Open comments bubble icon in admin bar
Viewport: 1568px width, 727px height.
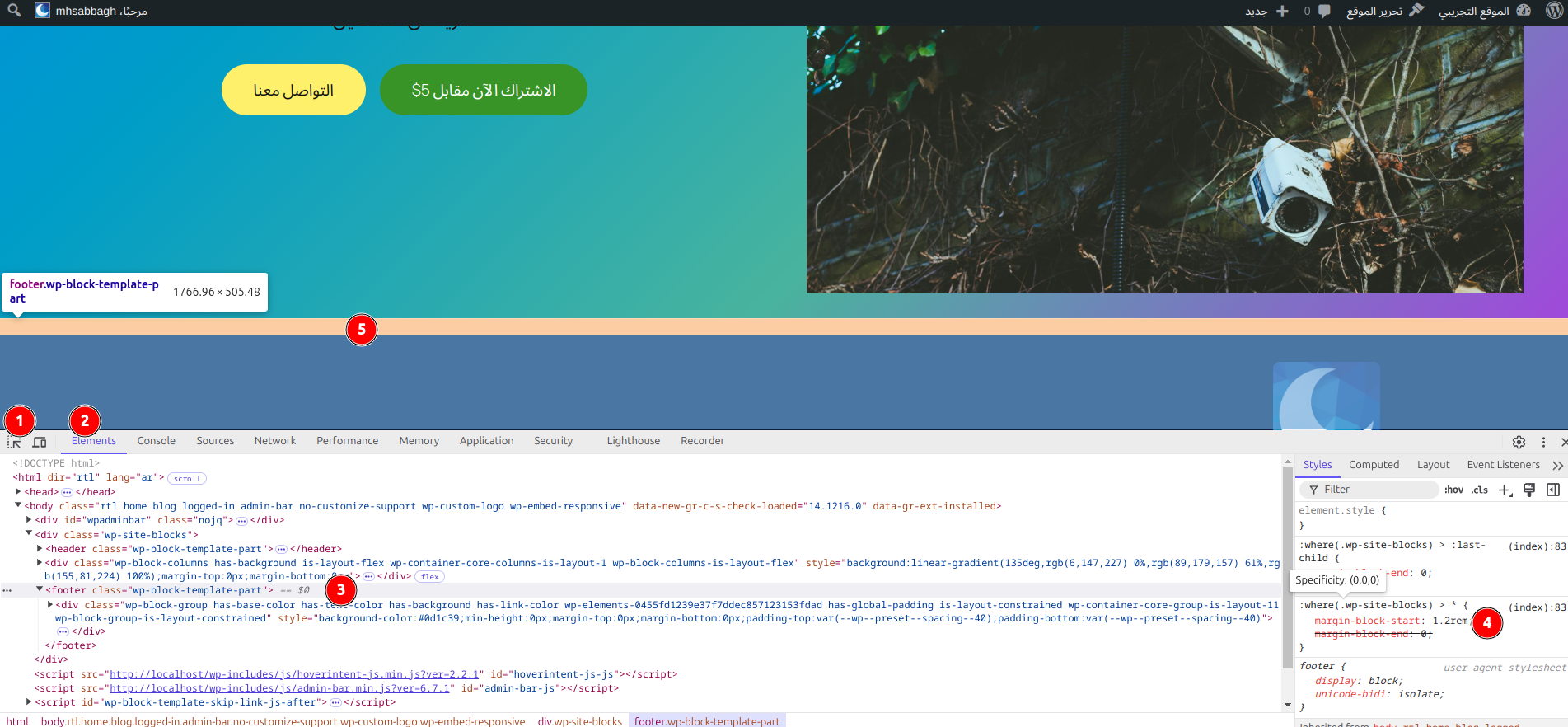point(1324,11)
